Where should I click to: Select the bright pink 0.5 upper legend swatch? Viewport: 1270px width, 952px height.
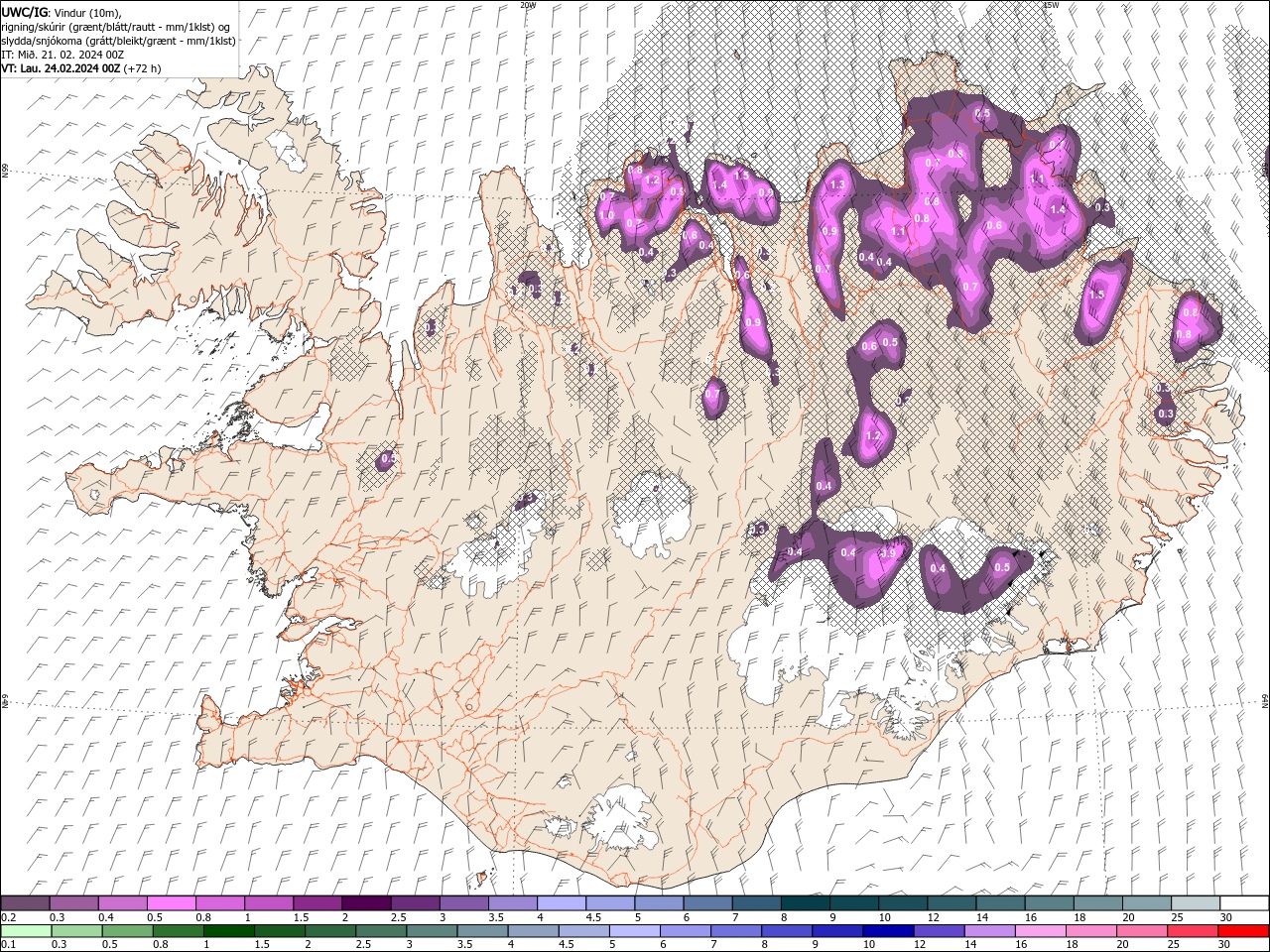172,903
